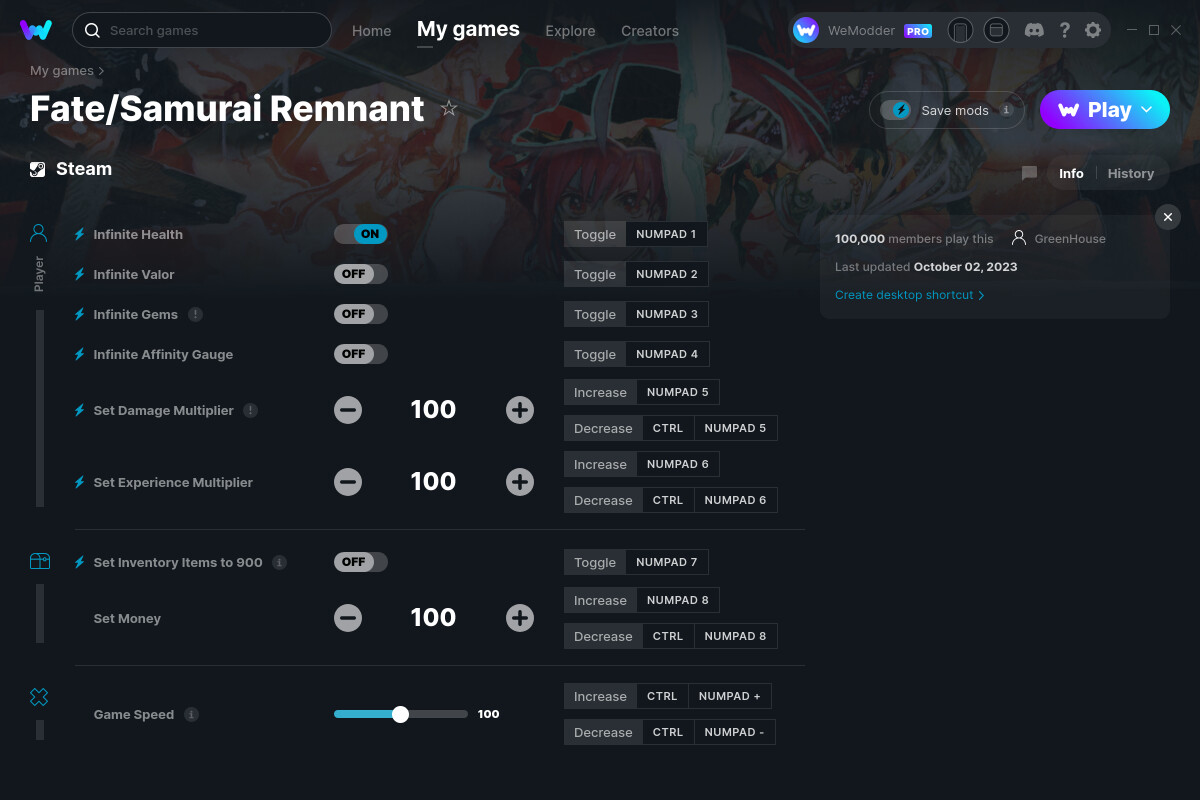Open the settings gear icon
This screenshot has height=800, width=1200.
(1093, 30)
